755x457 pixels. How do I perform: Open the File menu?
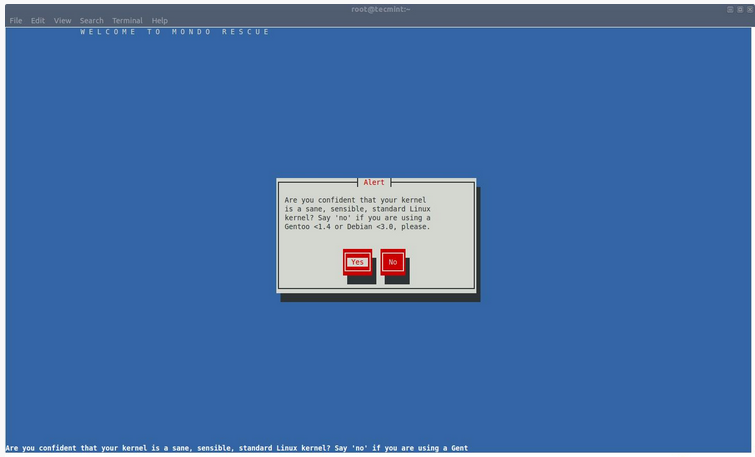[x=15, y=21]
